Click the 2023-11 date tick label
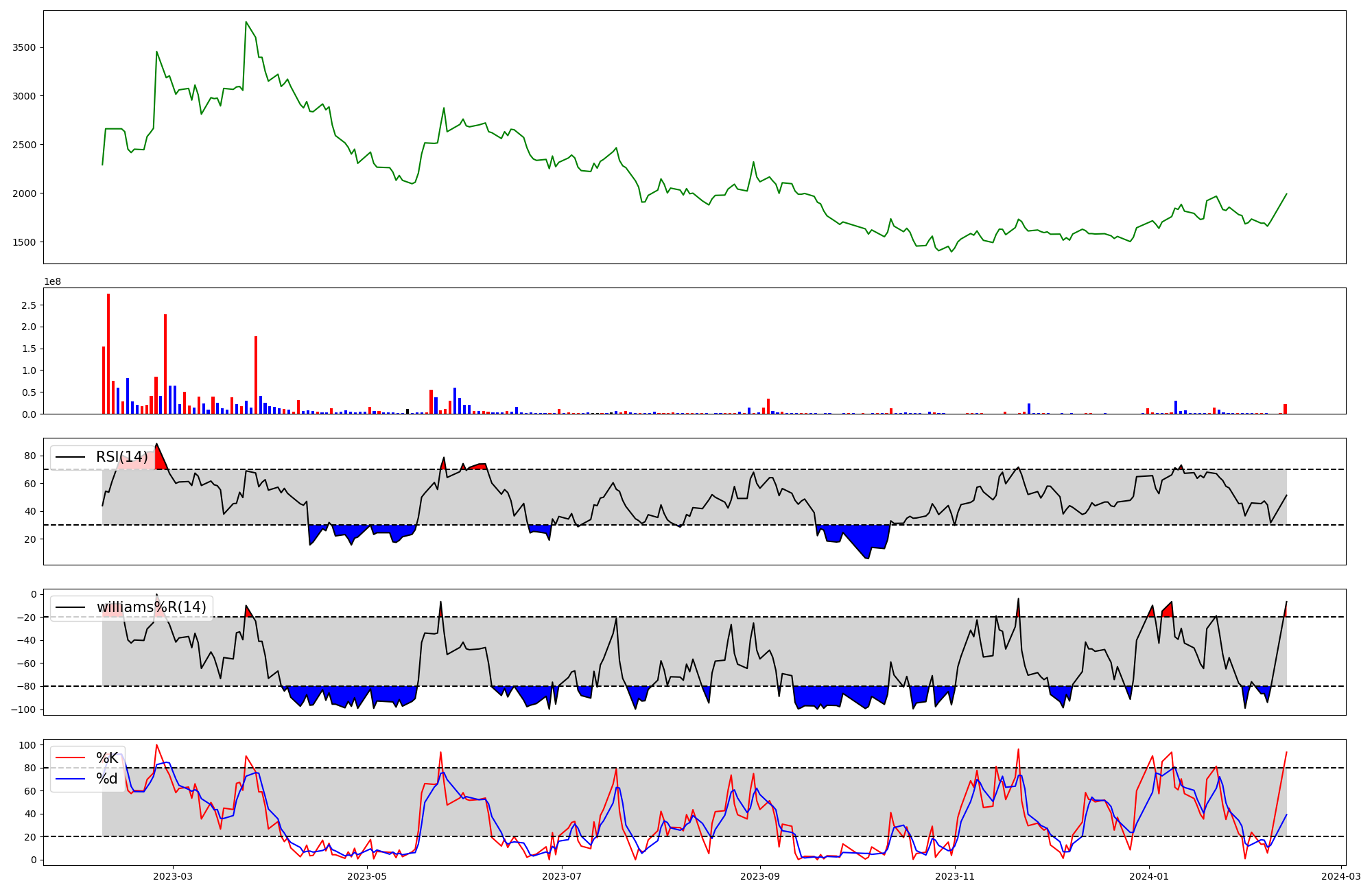 click(x=955, y=876)
